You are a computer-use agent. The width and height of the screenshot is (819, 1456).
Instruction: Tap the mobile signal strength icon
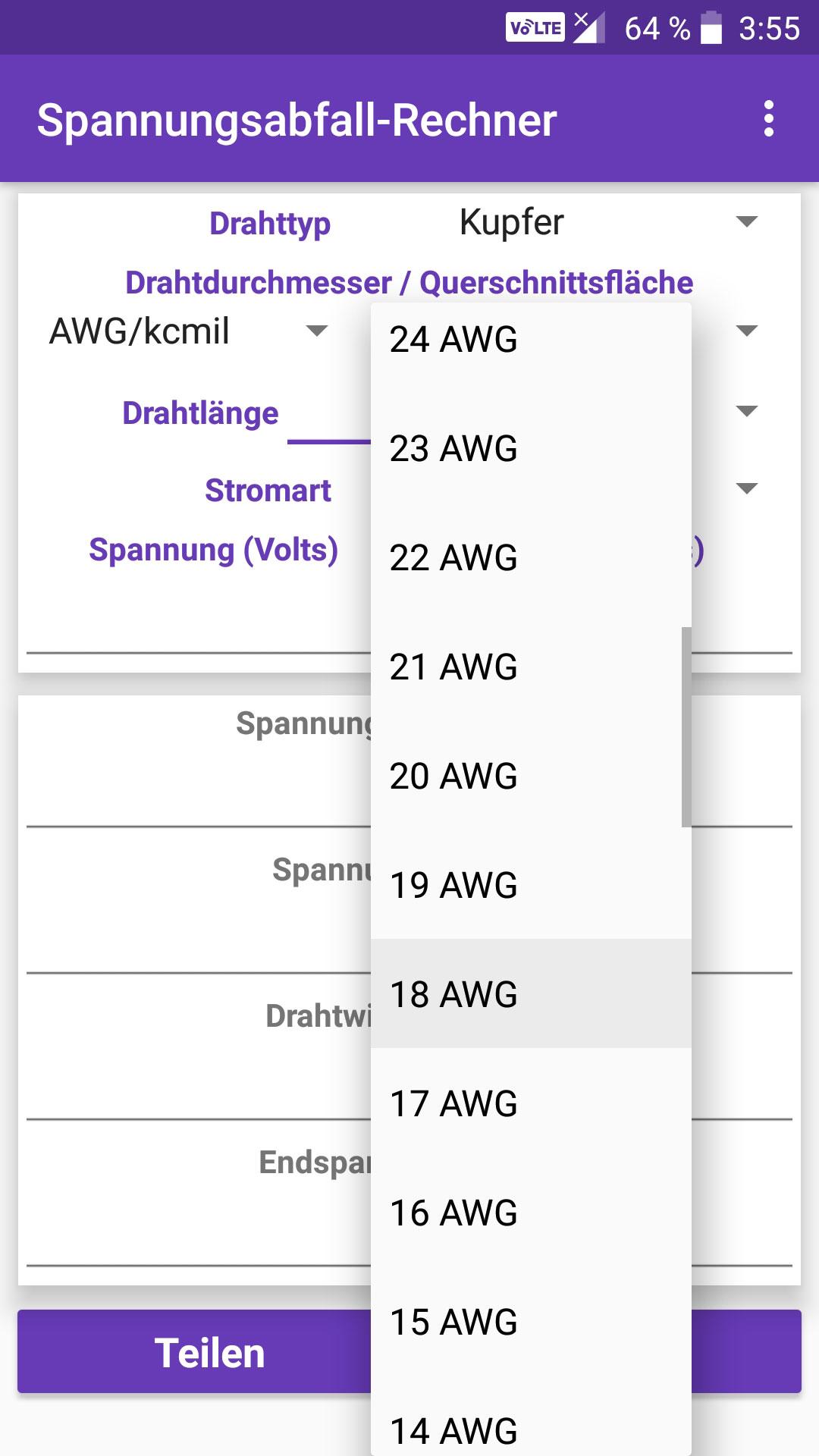588,28
